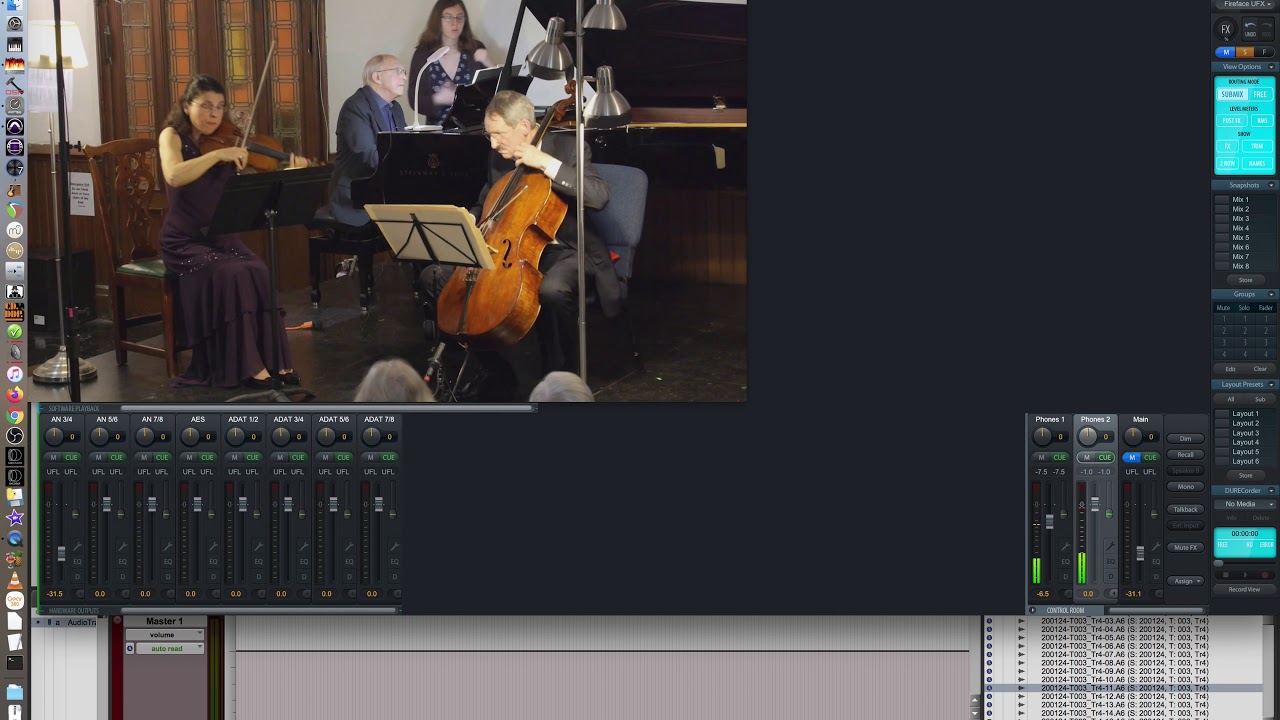
Task: Open the wrench settings for AN 3/4 channel
Action: tap(77, 547)
